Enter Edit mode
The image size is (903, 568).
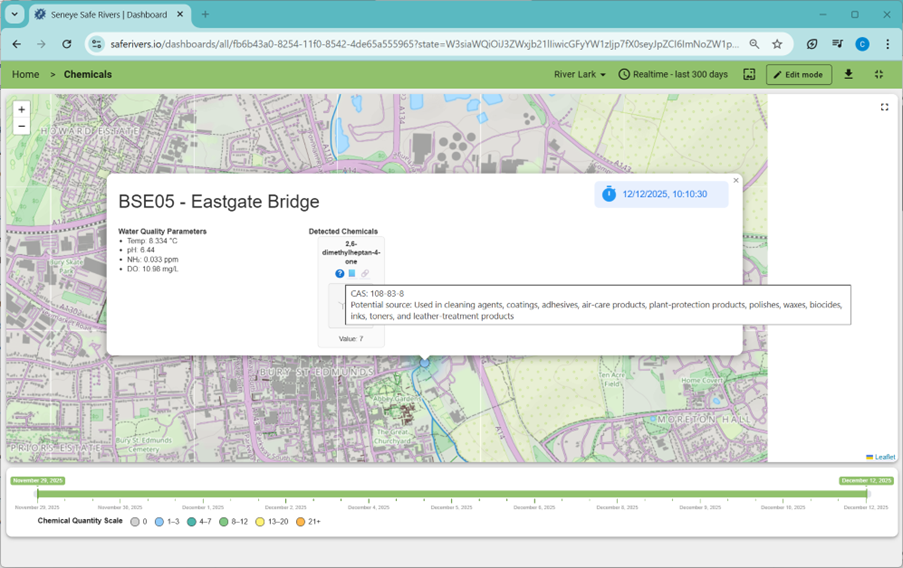tap(798, 74)
